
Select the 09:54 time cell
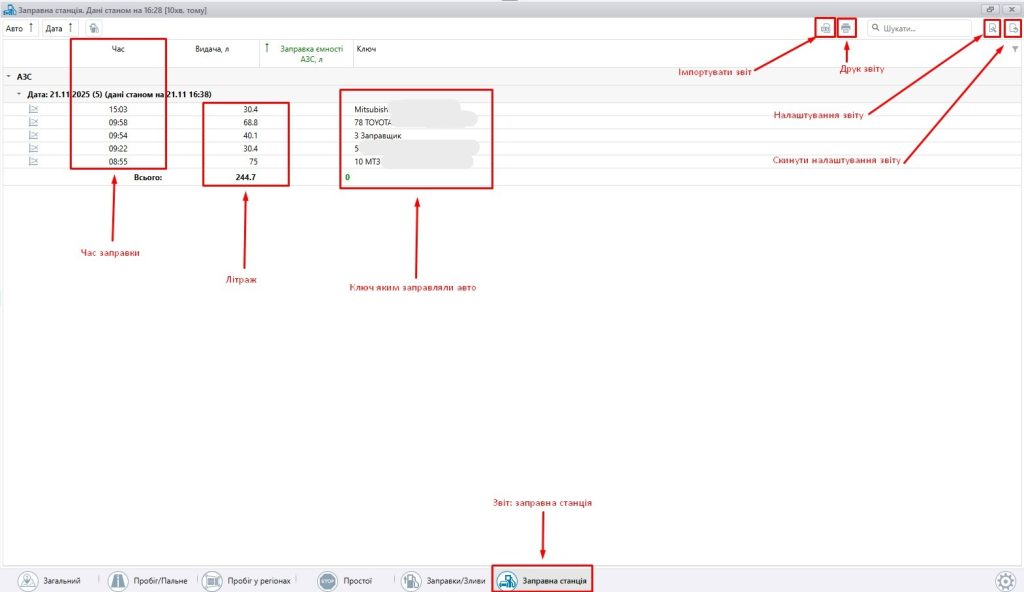point(118,135)
